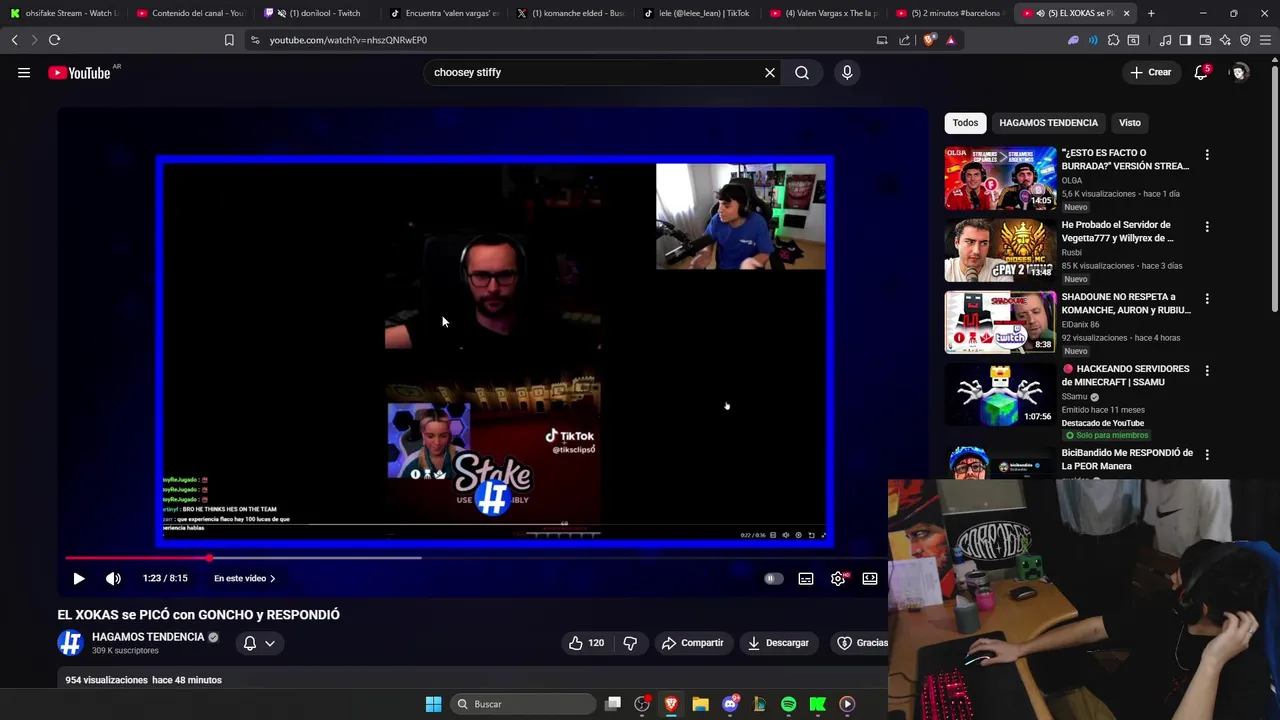Open the account avatar menu
Screen dimensions: 1280x720
[1240, 72]
